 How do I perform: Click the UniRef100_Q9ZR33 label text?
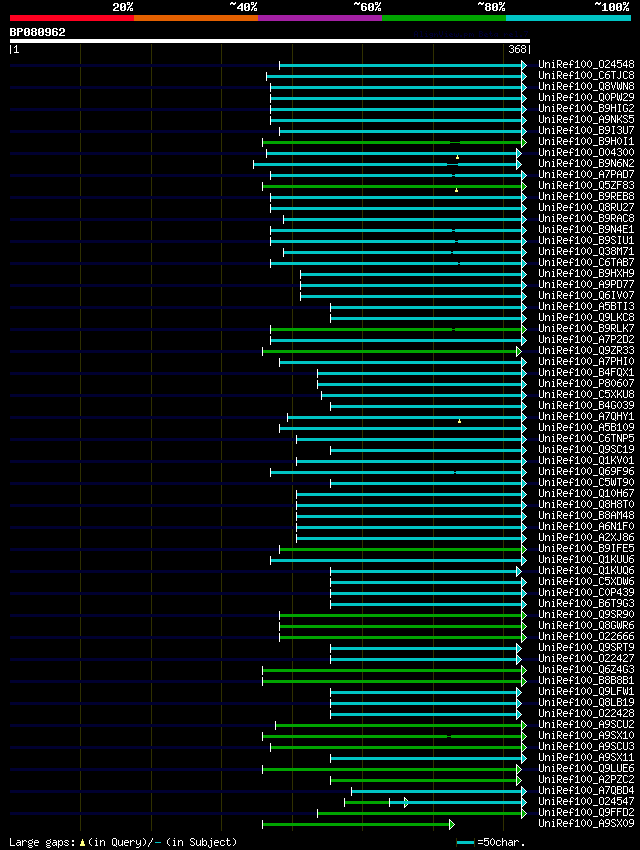click(586, 350)
